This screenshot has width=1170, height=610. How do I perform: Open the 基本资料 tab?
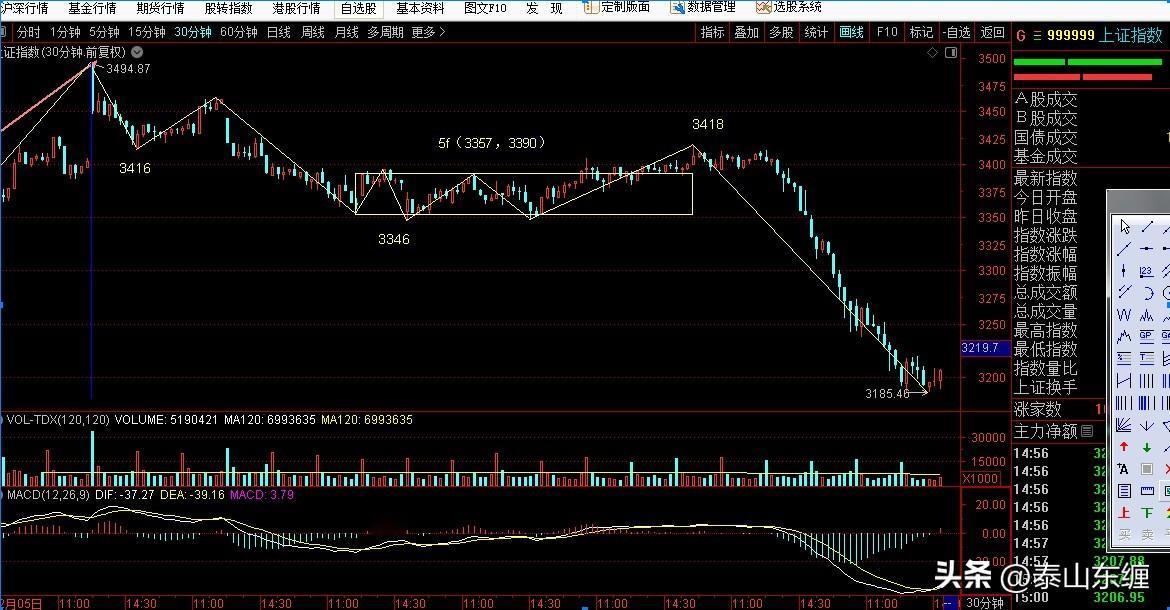pyautogui.click(x=420, y=8)
